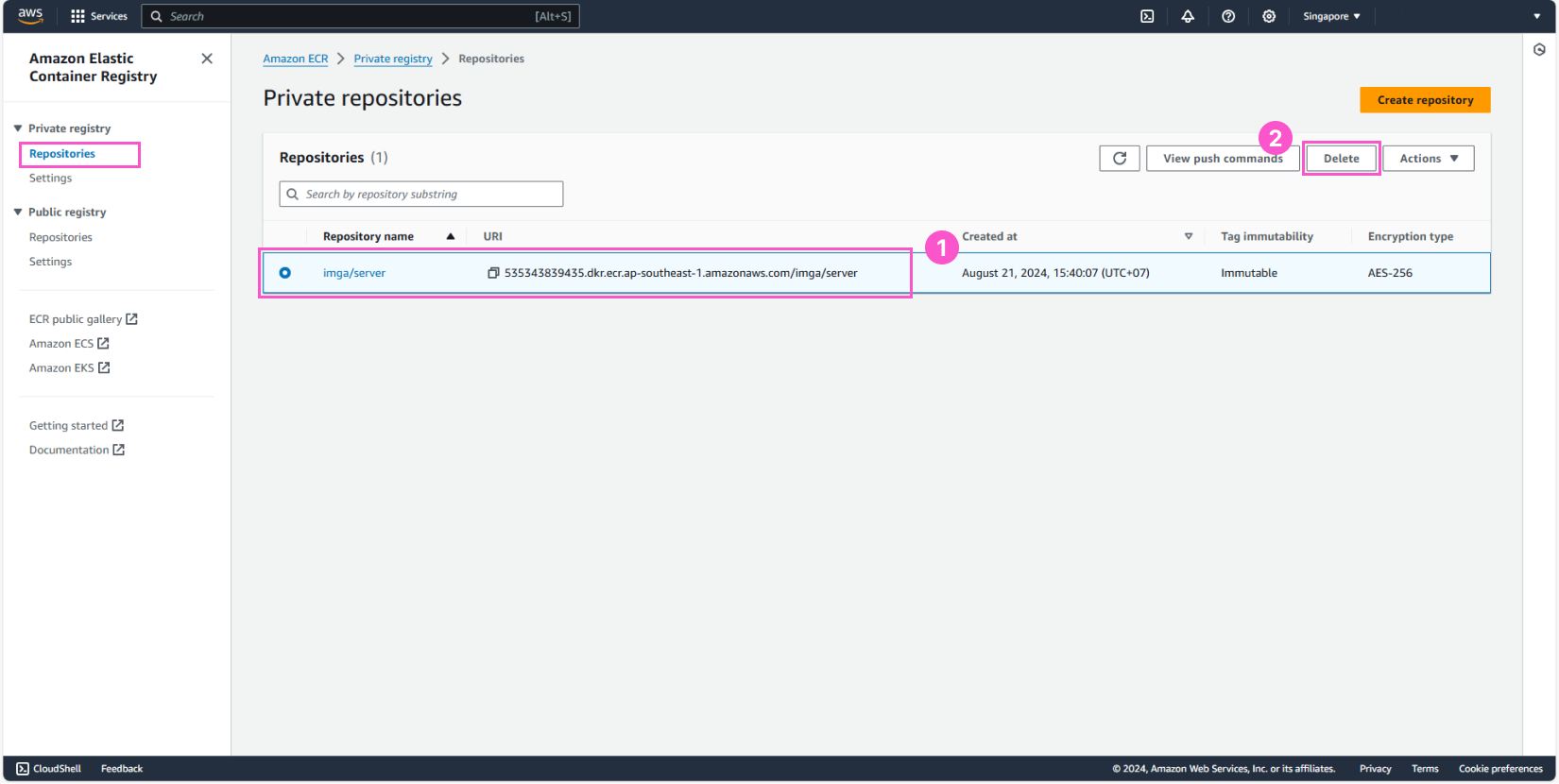Screen dimensions: 1559x784
Task: Open the help question mark menu
Action: point(1228,16)
